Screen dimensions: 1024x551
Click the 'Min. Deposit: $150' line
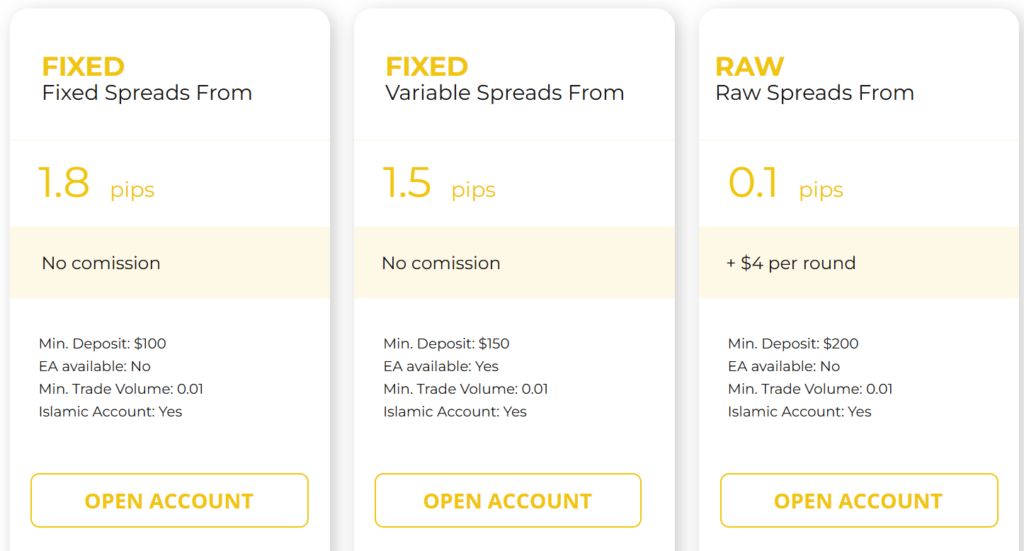446,344
